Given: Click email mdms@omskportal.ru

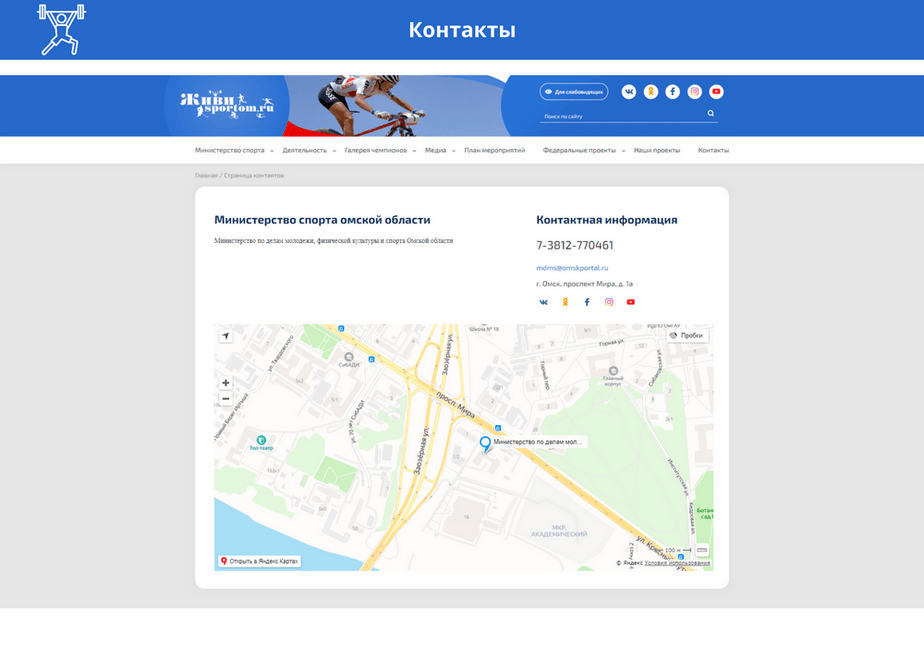Looking at the screenshot, I should click(x=572, y=268).
